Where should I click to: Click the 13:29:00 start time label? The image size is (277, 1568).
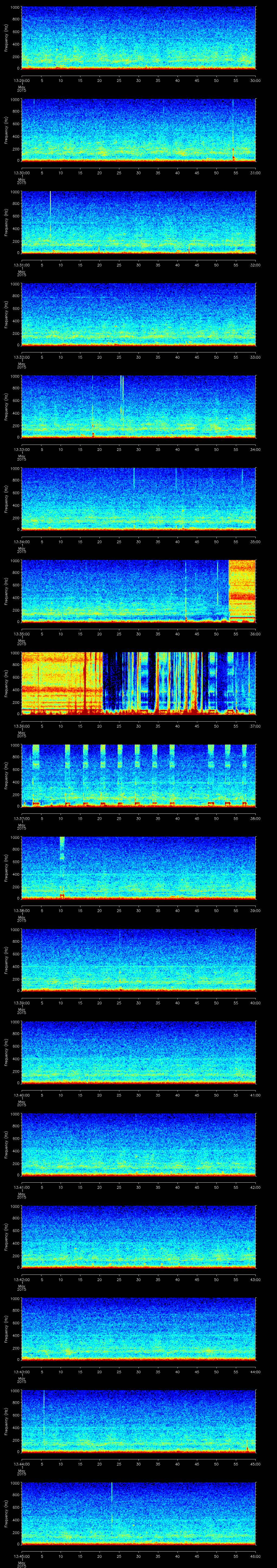point(21,80)
